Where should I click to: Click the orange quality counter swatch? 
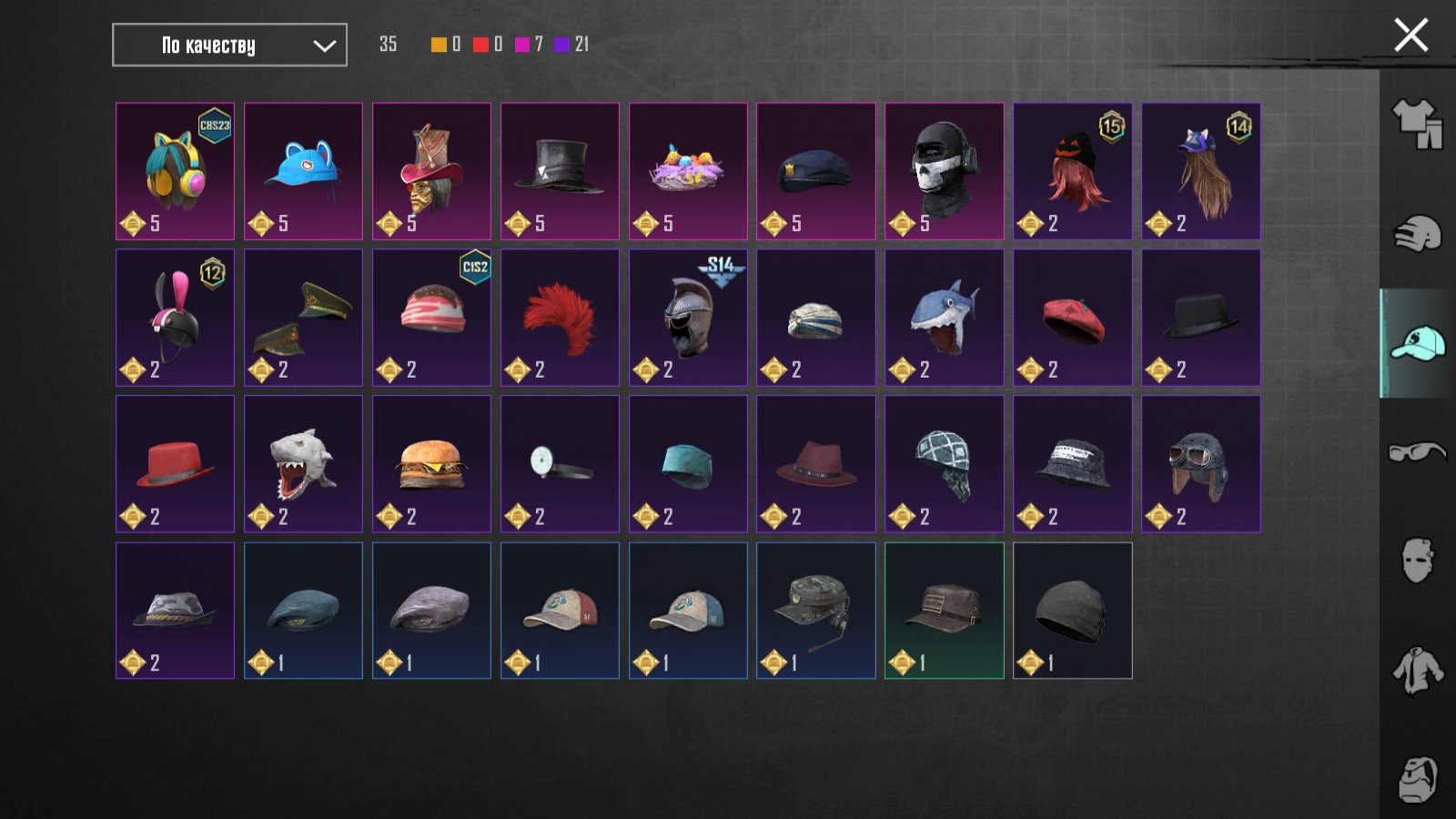pyautogui.click(x=439, y=45)
